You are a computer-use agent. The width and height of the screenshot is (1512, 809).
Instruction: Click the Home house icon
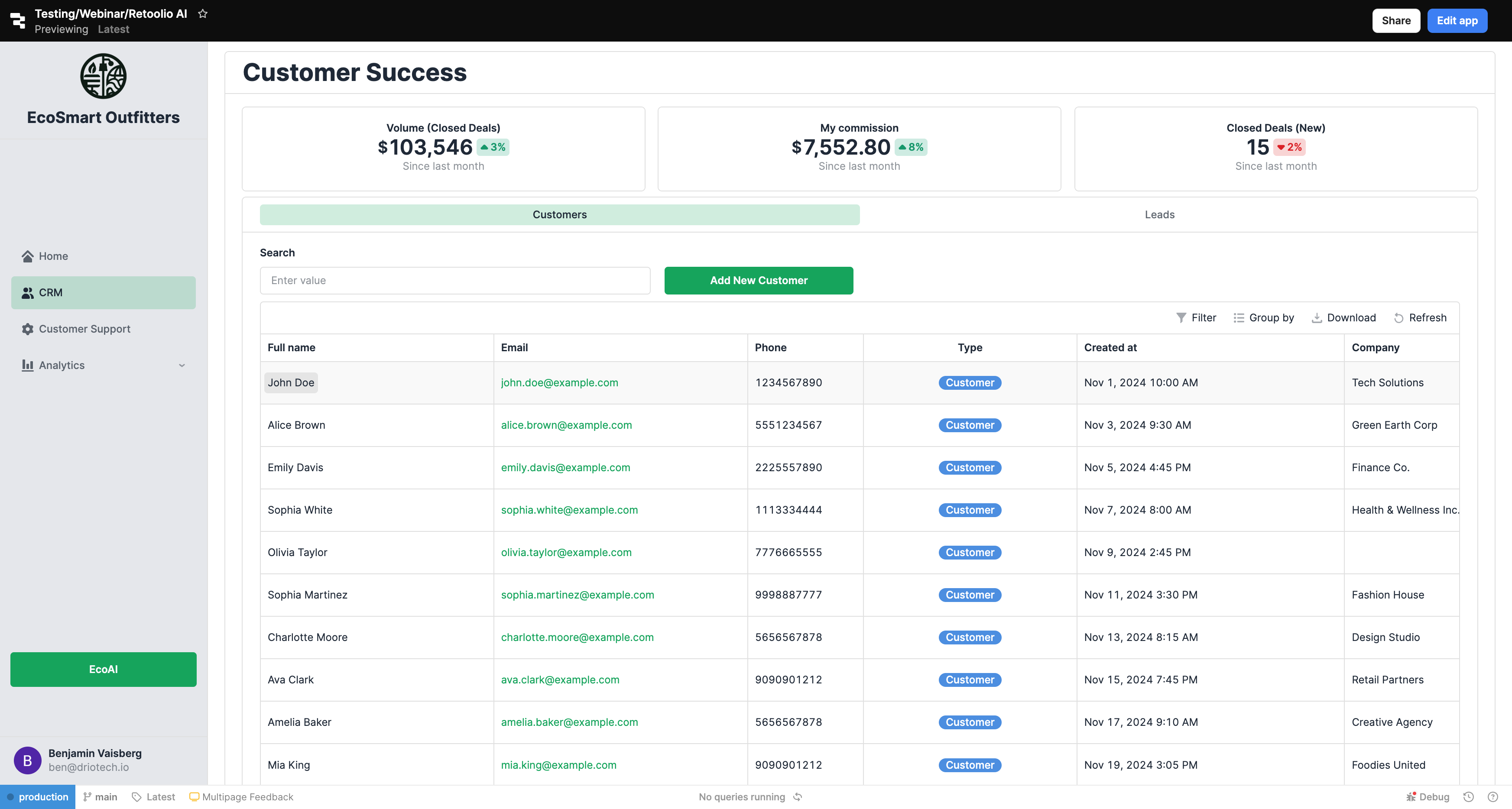[28, 256]
